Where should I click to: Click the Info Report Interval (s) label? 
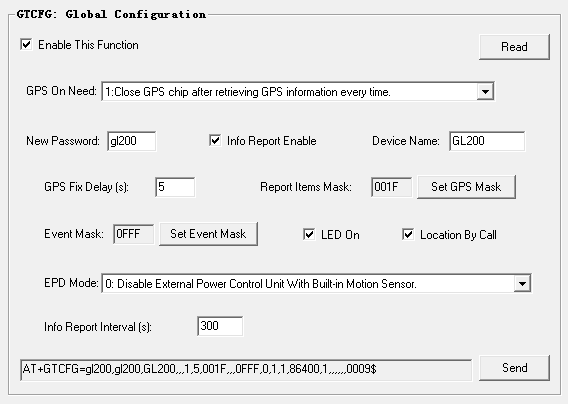tap(98, 327)
